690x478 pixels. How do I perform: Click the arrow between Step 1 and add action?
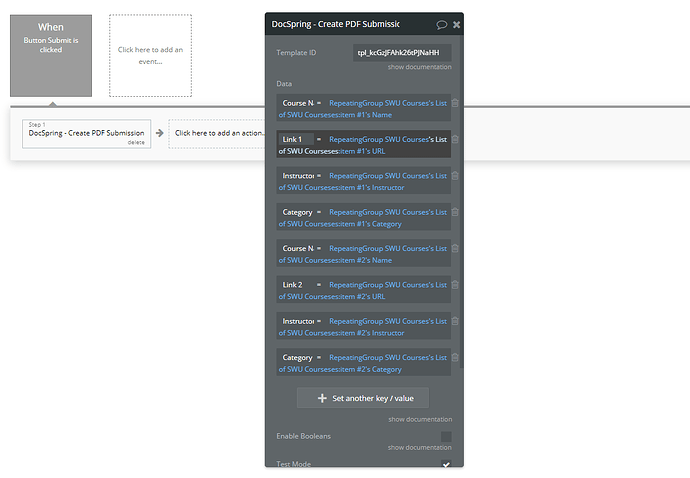(160, 133)
